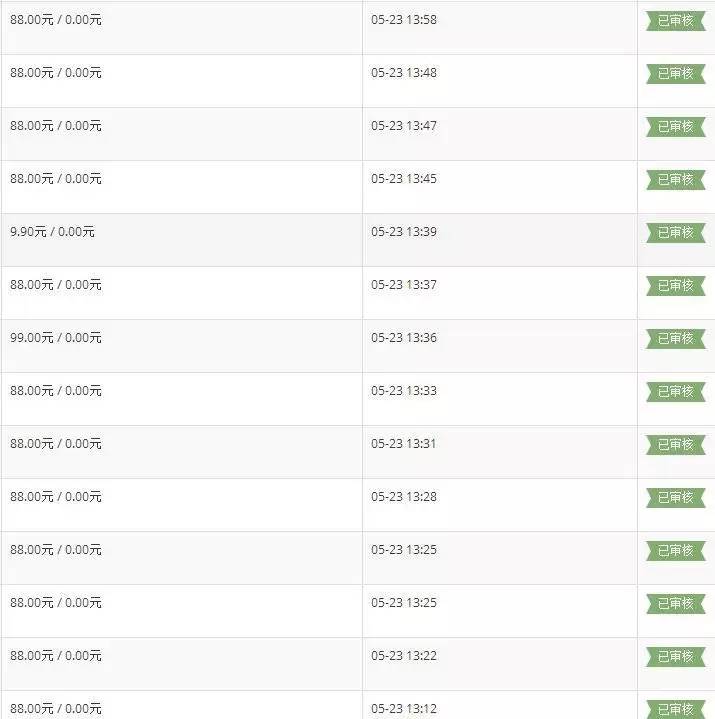Screen dimensions: 715x719
Task: Click the 已审核 badge in the 13:22 row
Action: 675,657
